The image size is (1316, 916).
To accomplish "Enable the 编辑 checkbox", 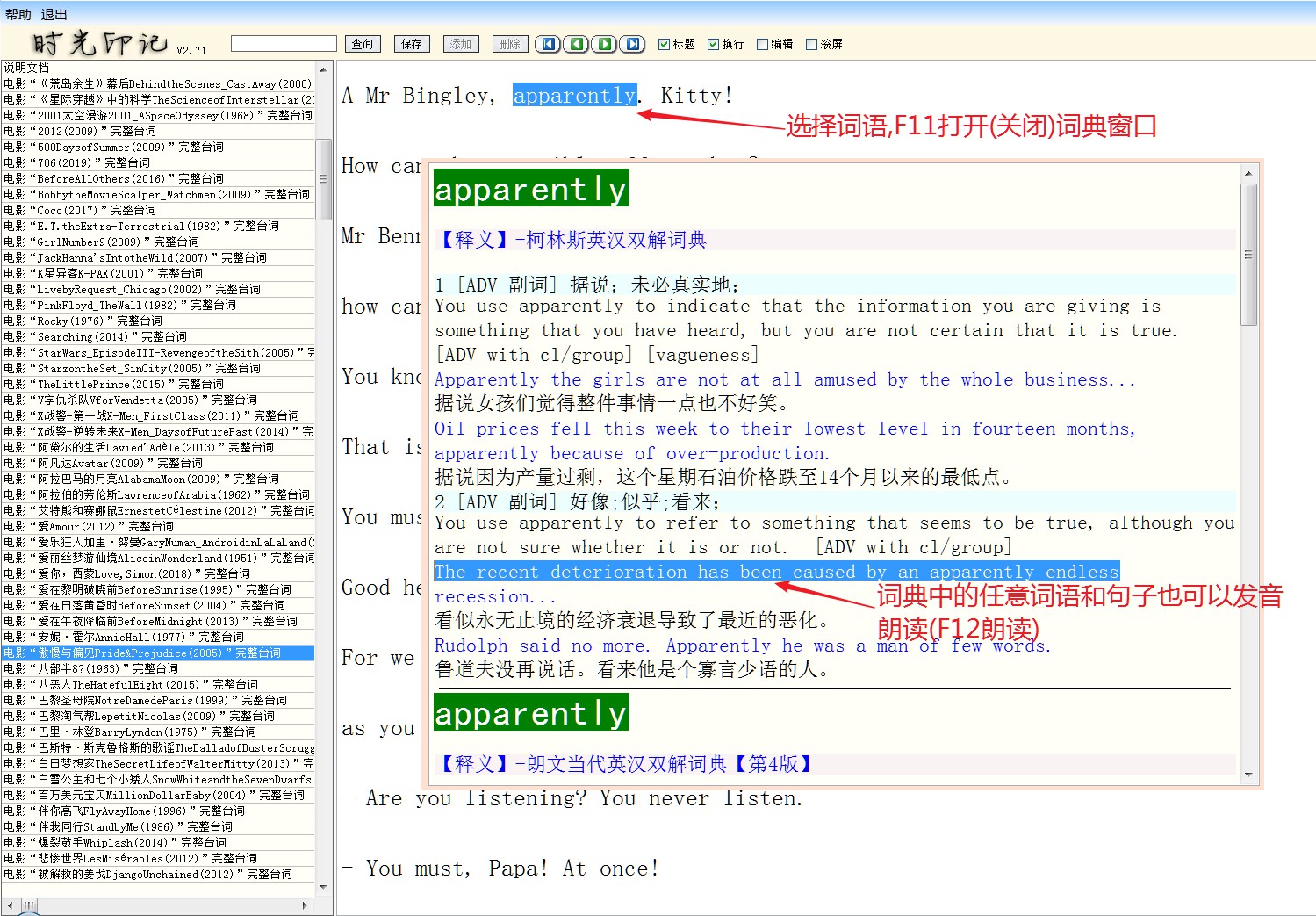I will pos(763,44).
